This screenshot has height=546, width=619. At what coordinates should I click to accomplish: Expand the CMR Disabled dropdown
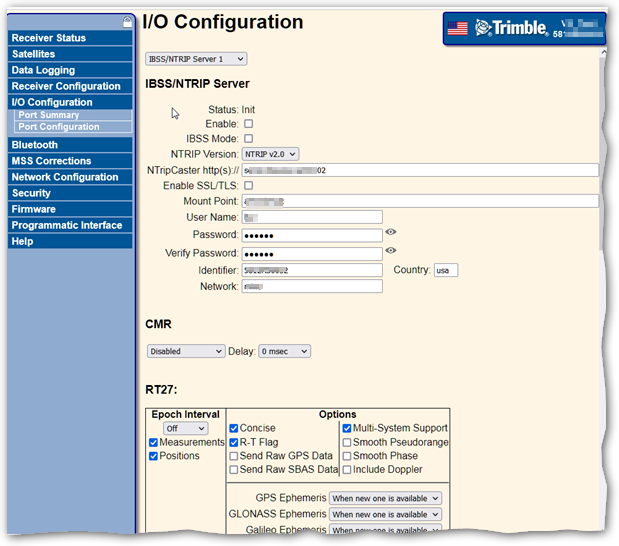[x=186, y=352]
